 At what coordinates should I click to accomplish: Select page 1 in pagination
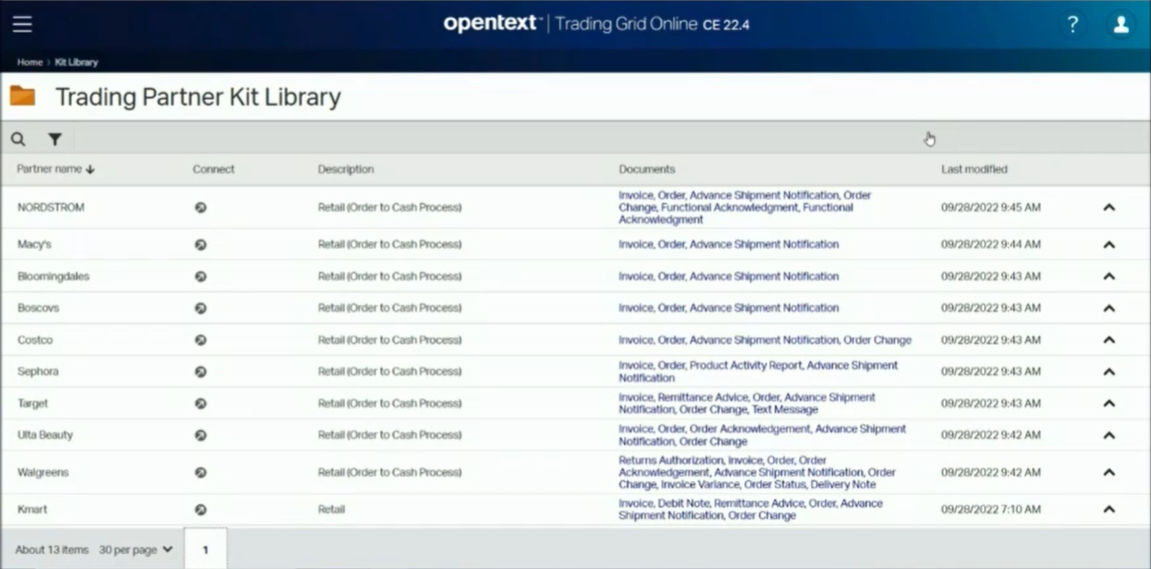[206, 549]
